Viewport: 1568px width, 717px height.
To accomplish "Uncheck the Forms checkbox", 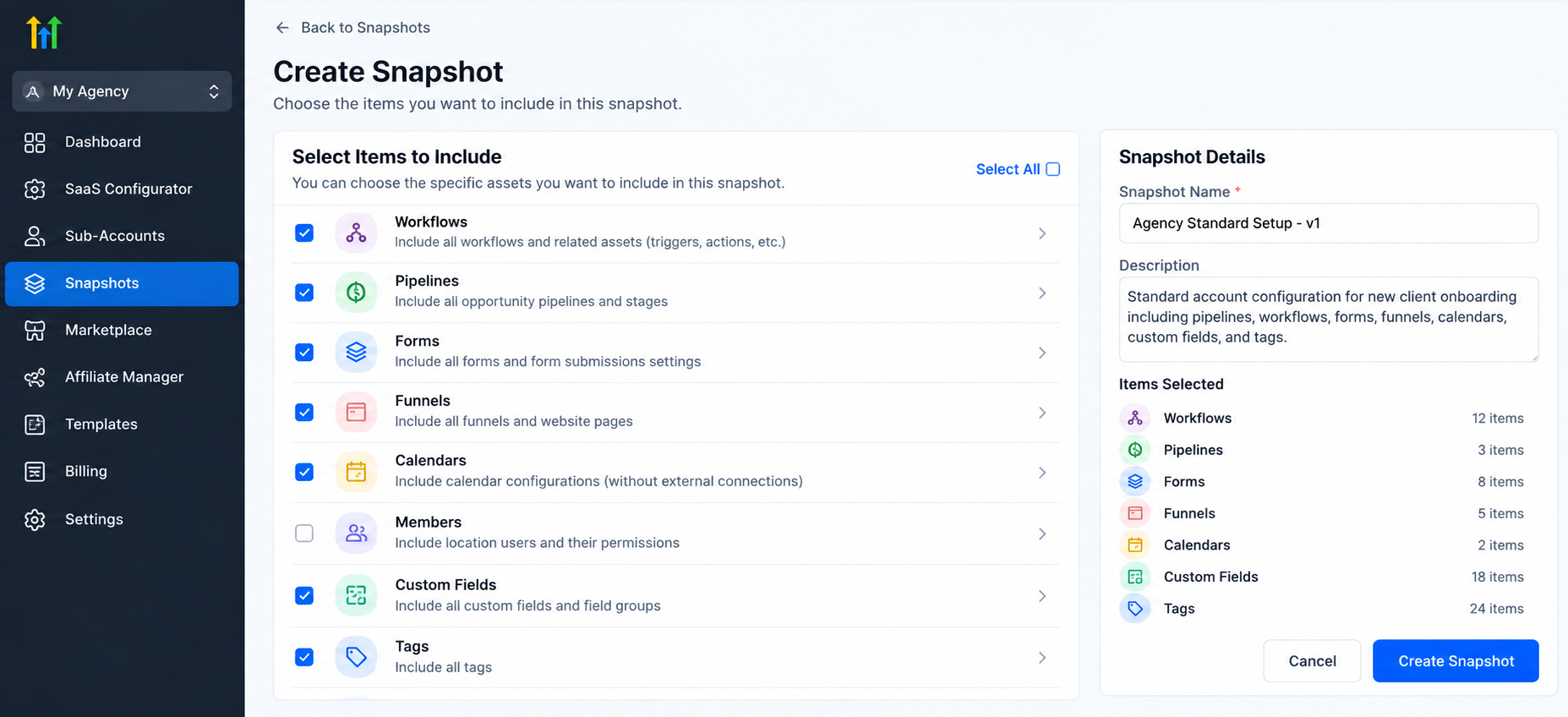I will (304, 352).
